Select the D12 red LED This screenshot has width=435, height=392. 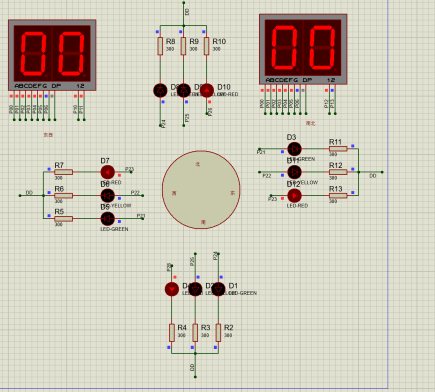(294, 196)
